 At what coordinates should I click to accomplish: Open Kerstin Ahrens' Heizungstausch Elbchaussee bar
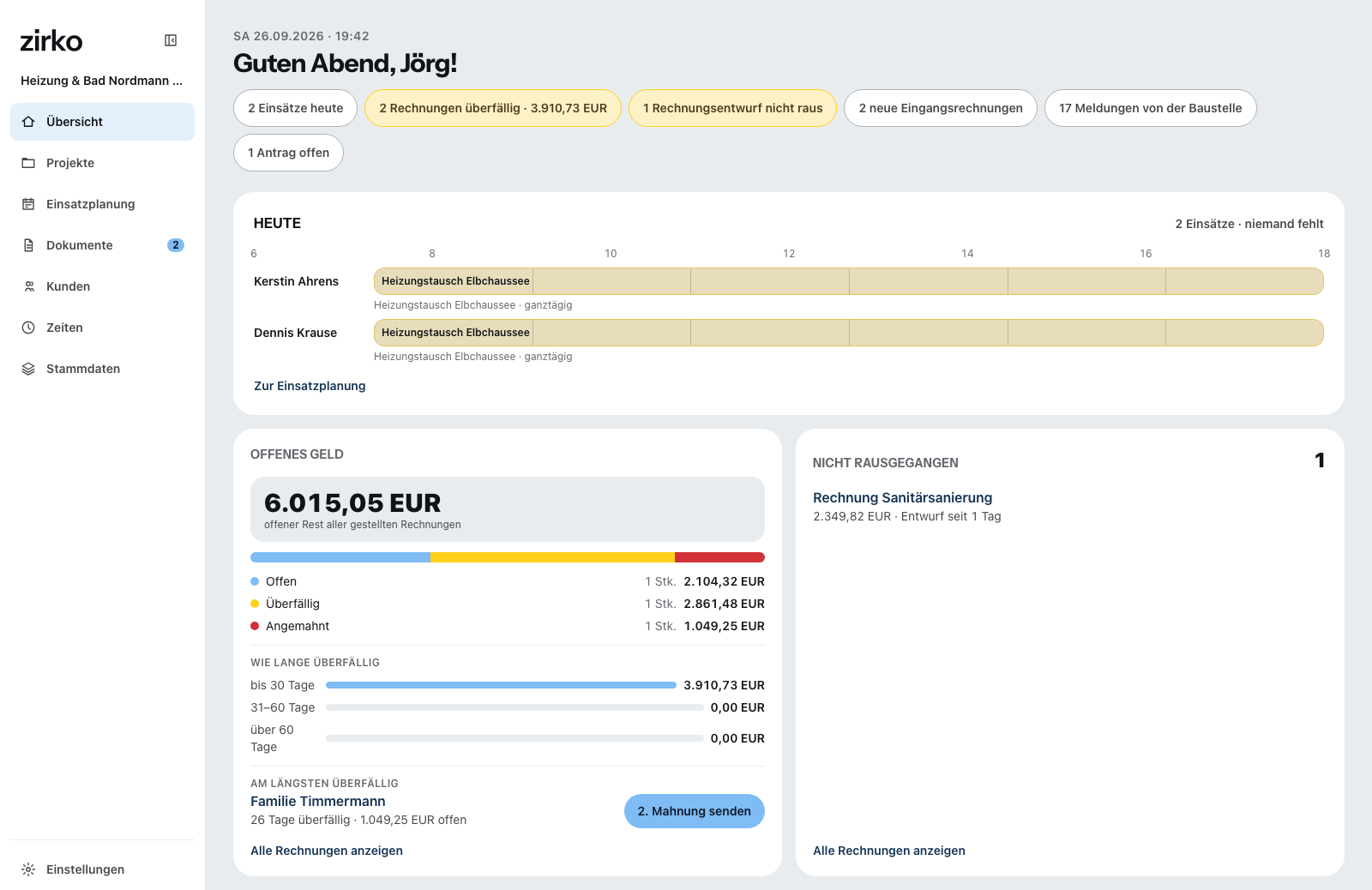click(x=848, y=281)
